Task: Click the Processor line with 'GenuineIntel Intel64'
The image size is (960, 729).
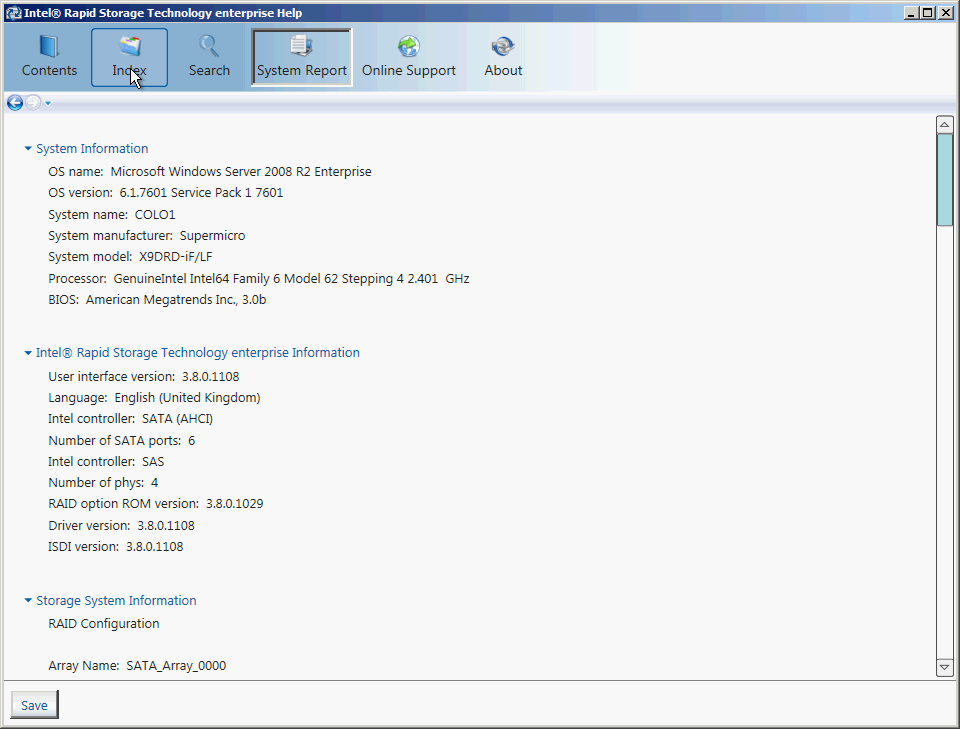Action: (259, 279)
